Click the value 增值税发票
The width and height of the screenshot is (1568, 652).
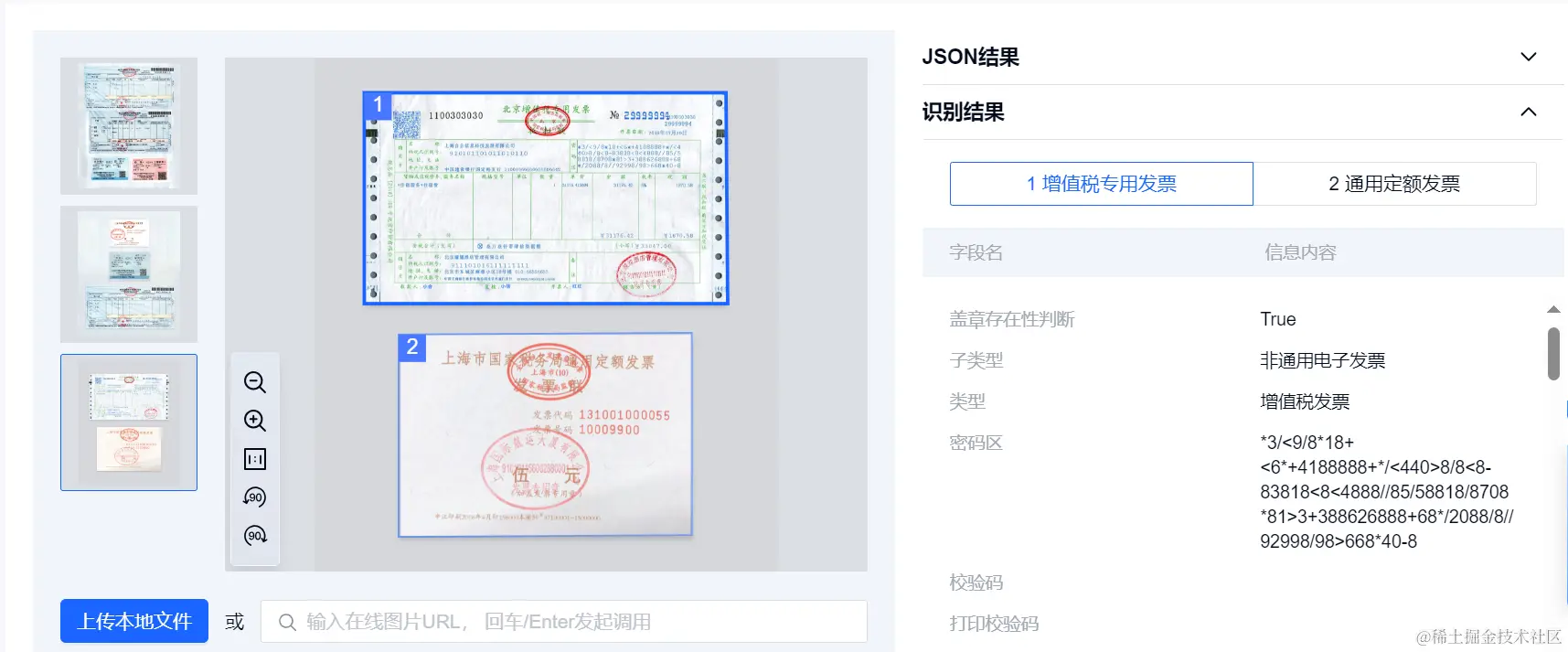pyautogui.click(x=1305, y=401)
